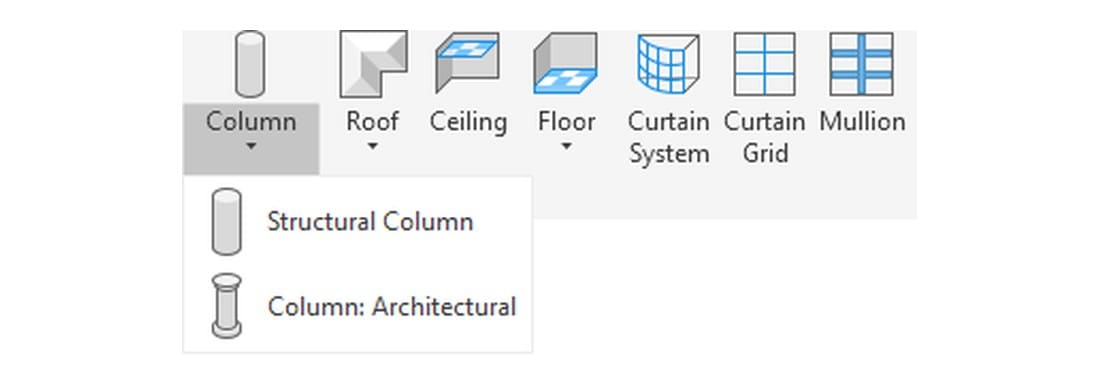Screen dimensions: 1100x386
Task: Click the Column cylinder icon in ribbon
Action: point(250,64)
